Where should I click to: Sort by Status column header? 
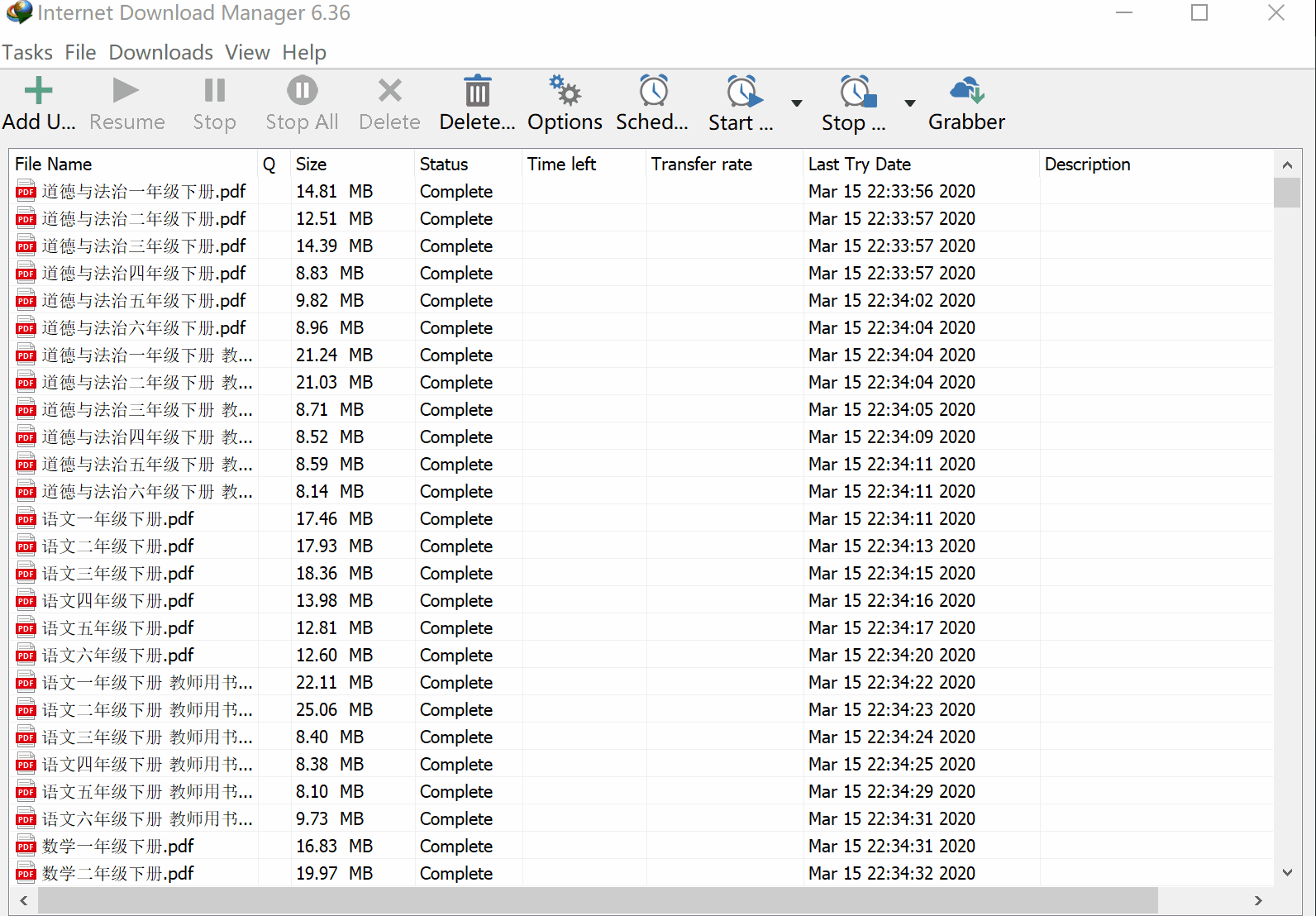469,164
